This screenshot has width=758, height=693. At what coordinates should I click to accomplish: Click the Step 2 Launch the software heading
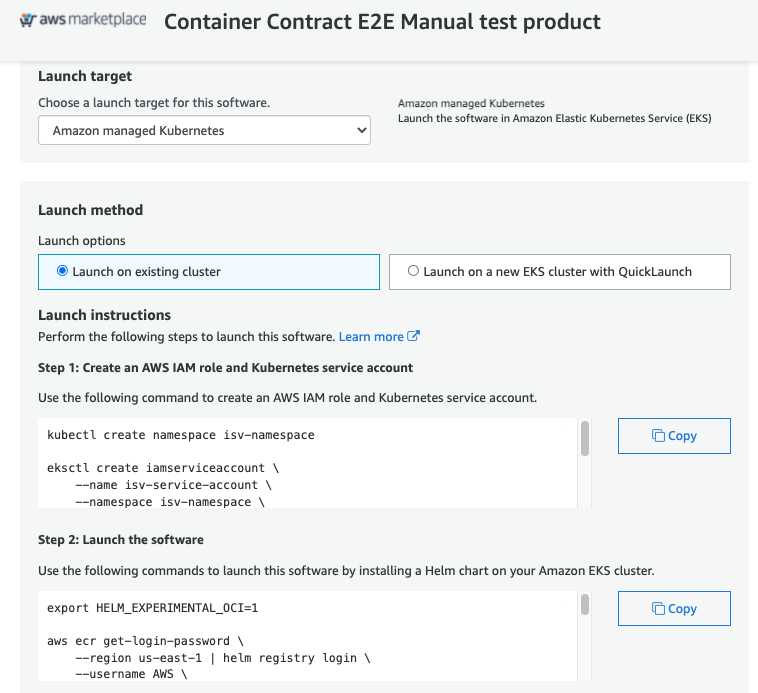(121, 540)
